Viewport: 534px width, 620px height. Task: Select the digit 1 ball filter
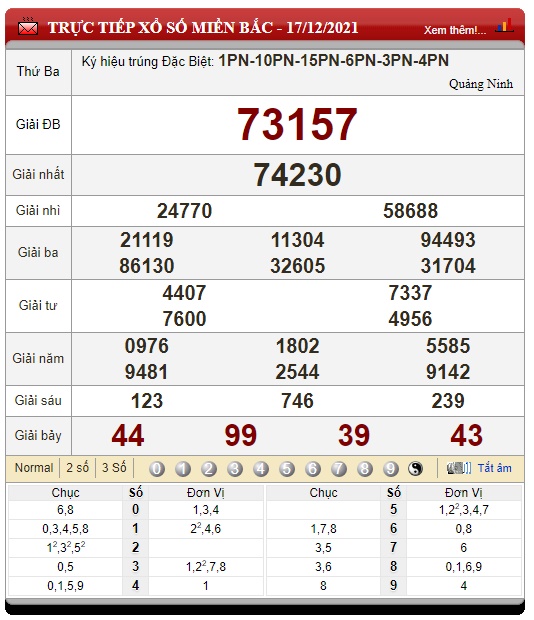click(x=183, y=469)
